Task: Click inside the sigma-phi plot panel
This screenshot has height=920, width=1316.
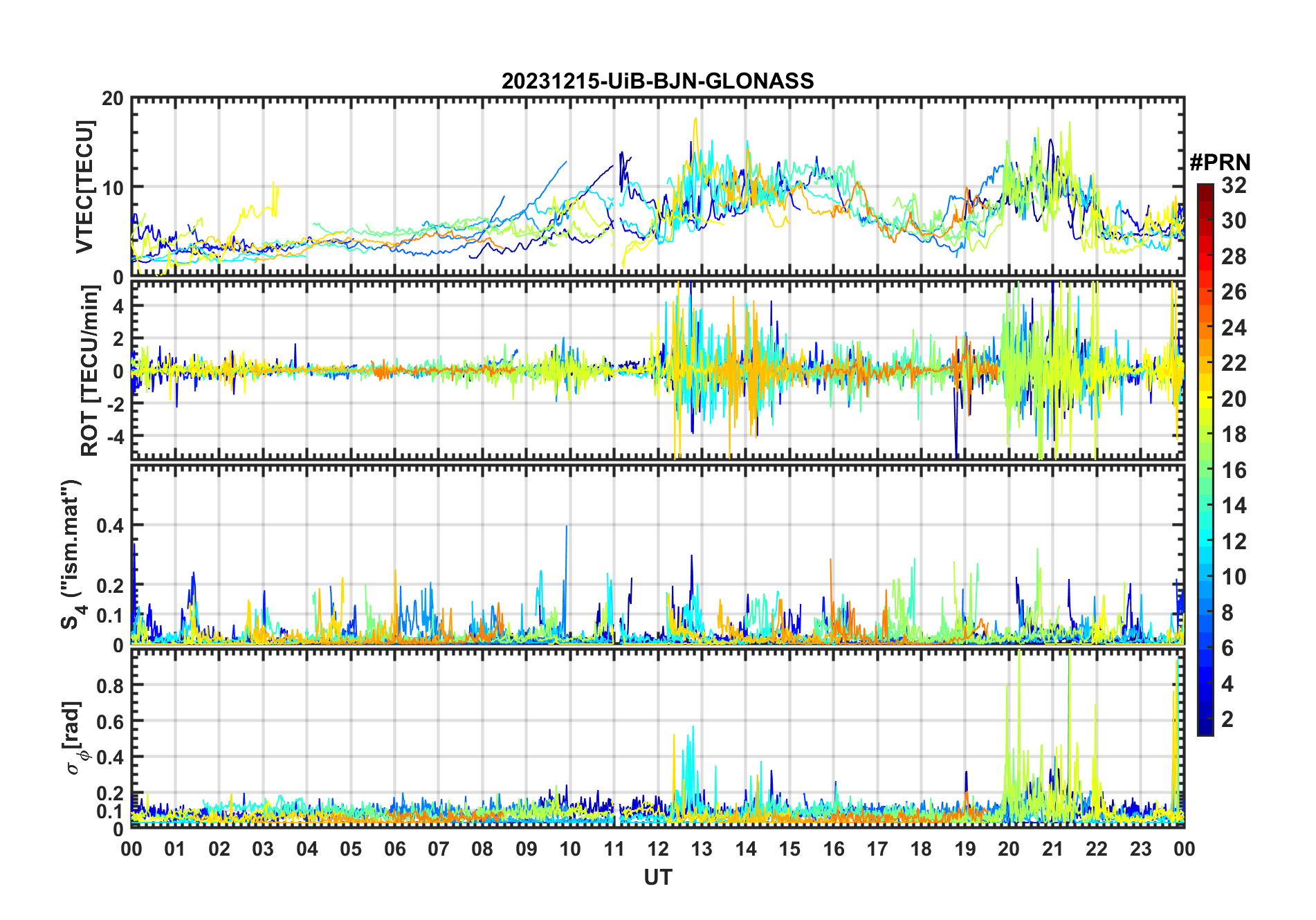Action: click(658, 738)
